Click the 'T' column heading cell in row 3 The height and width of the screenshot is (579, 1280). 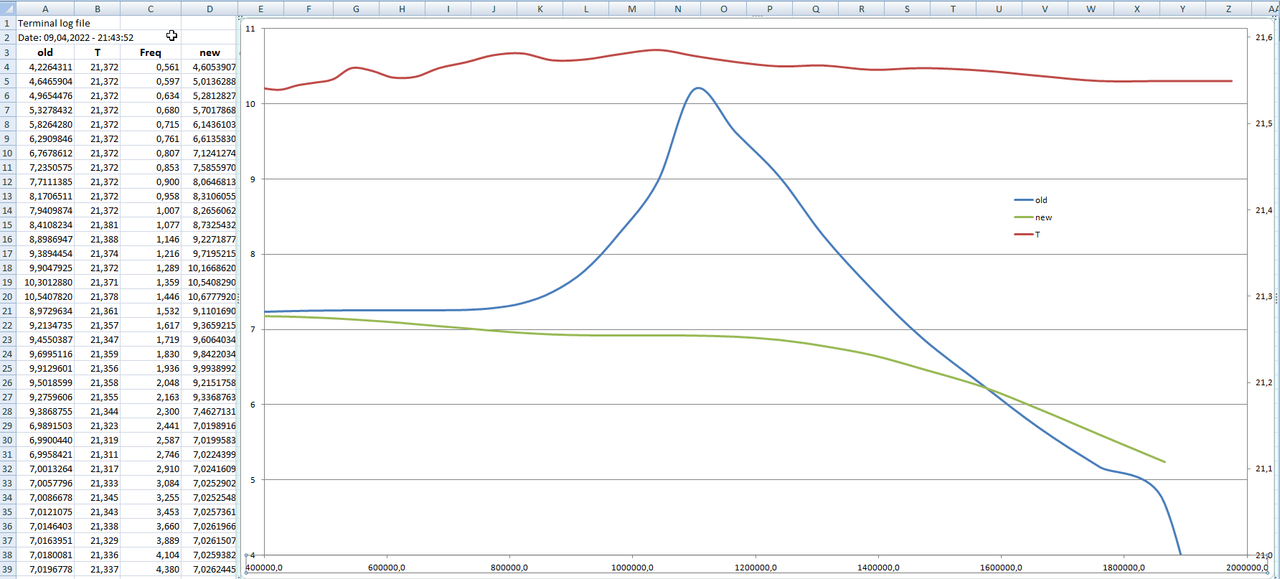pos(97,52)
